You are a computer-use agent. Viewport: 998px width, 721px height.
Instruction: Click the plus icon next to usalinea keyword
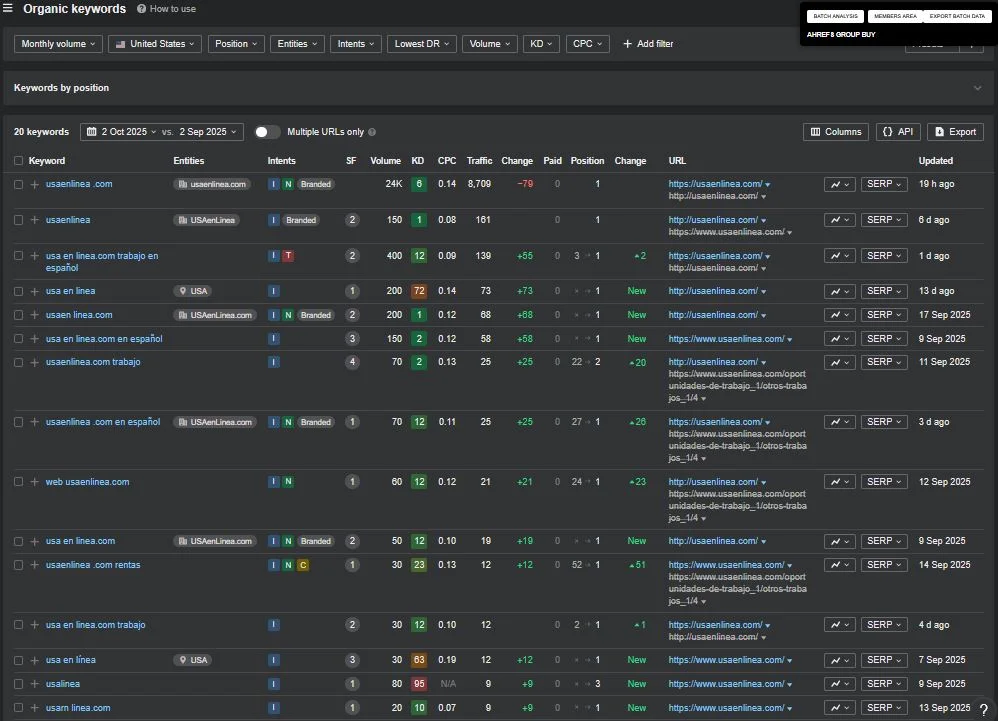click(x=34, y=683)
